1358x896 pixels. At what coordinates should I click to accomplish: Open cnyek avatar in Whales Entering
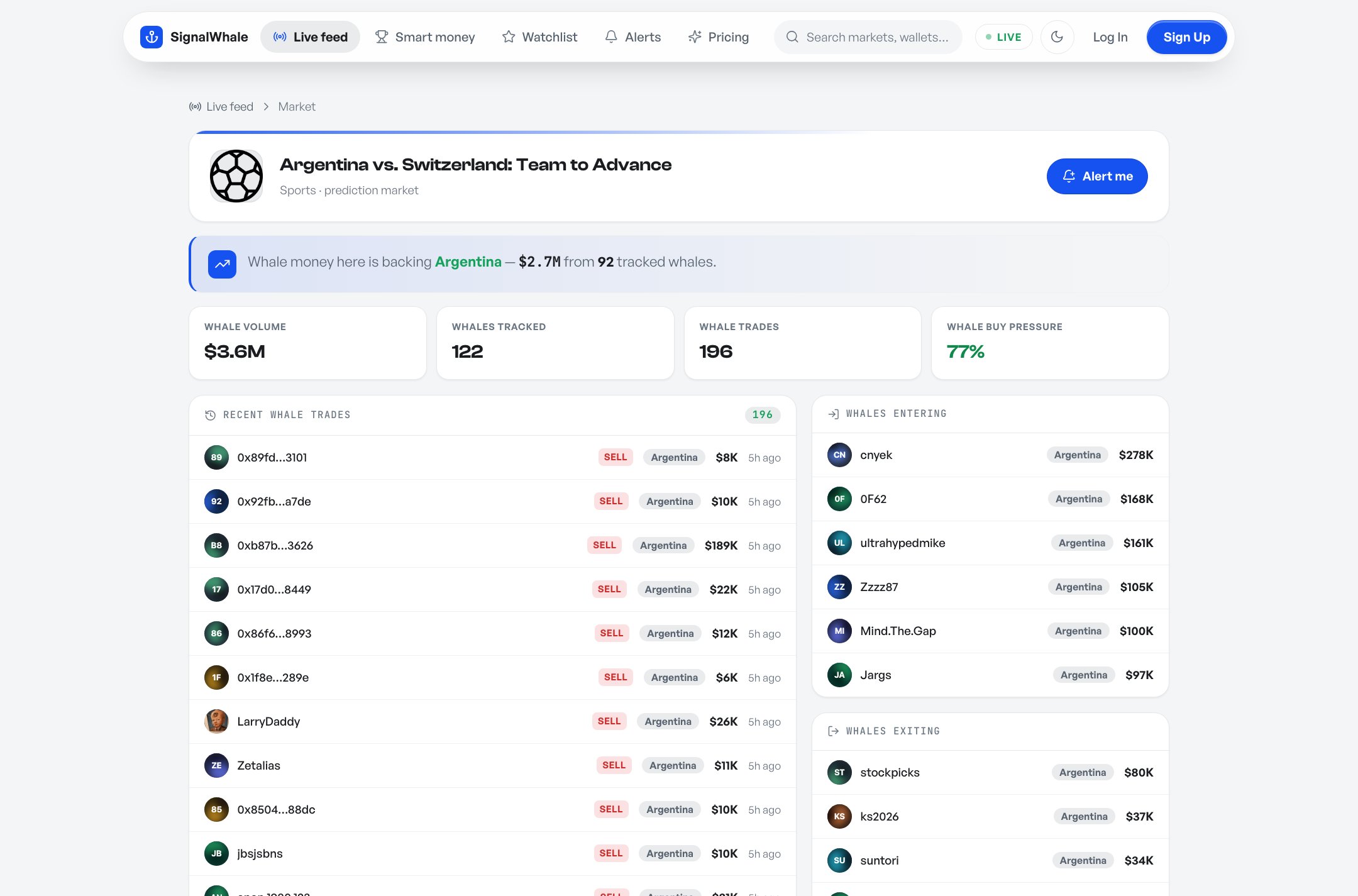click(839, 455)
